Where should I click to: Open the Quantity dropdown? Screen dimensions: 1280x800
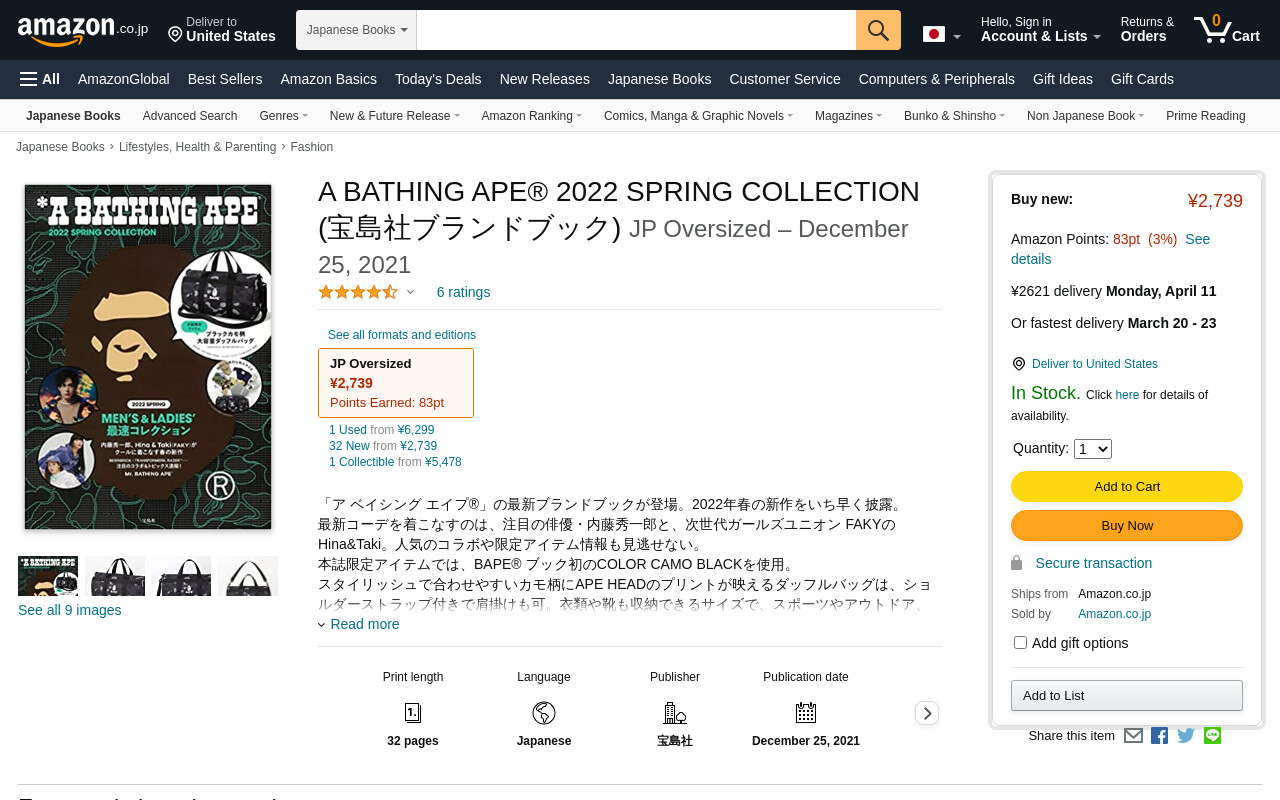1093,449
